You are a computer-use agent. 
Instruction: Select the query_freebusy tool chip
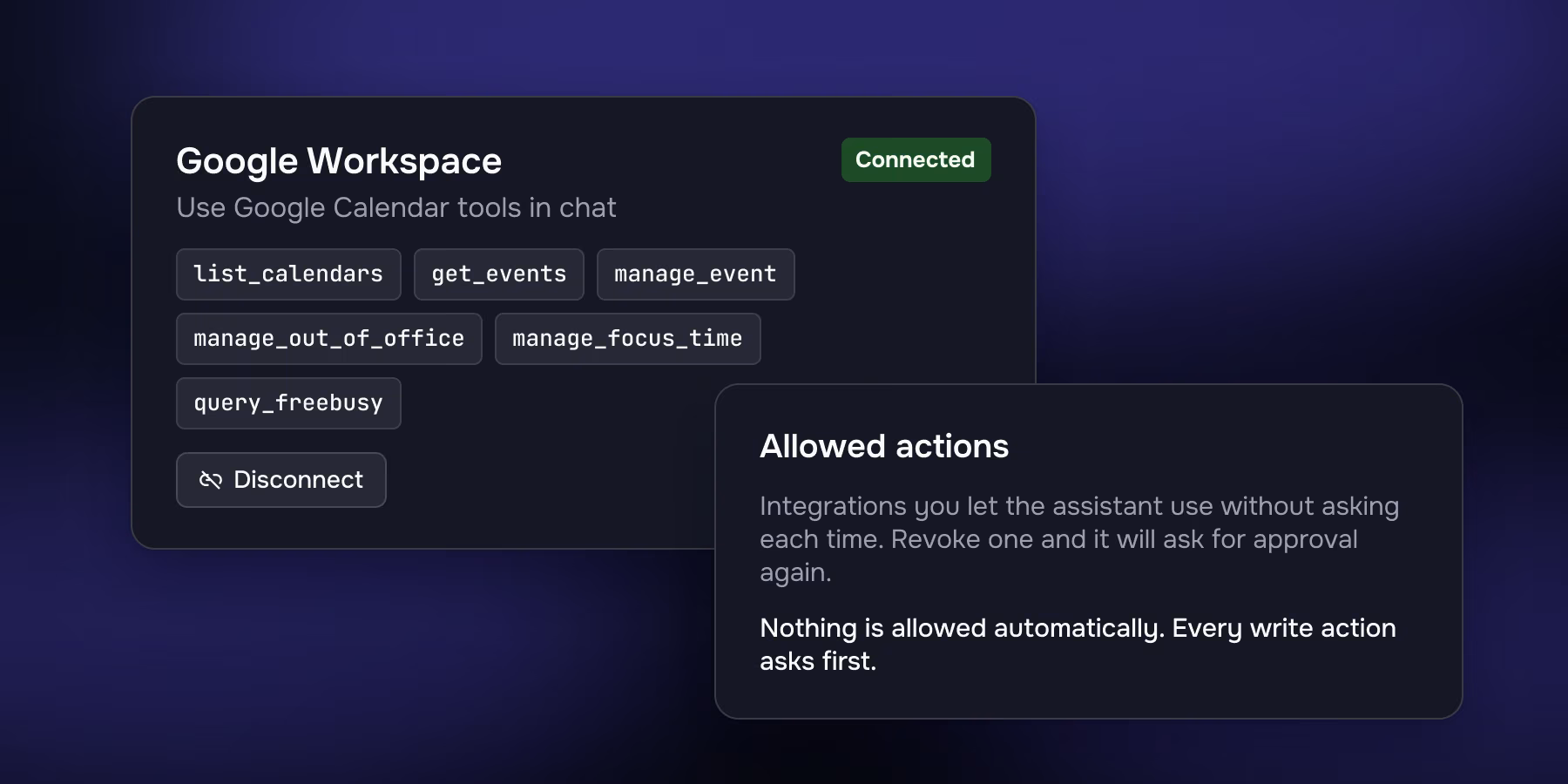click(288, 403)
